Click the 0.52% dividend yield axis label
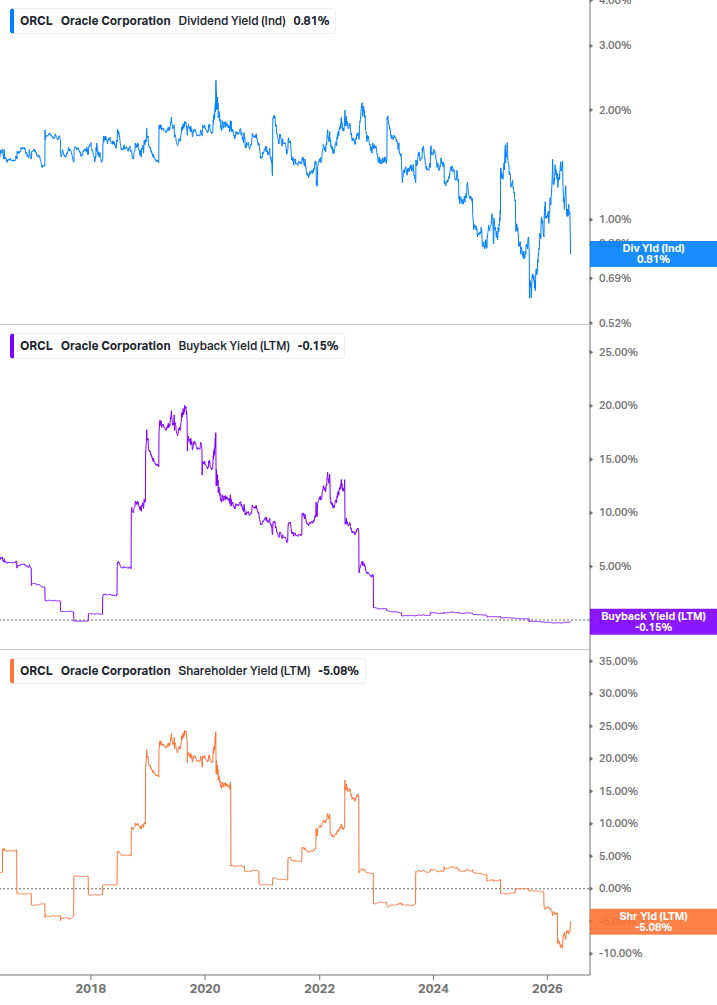The height and width of the screenshot is (1005, 717). tap(615, 323)
